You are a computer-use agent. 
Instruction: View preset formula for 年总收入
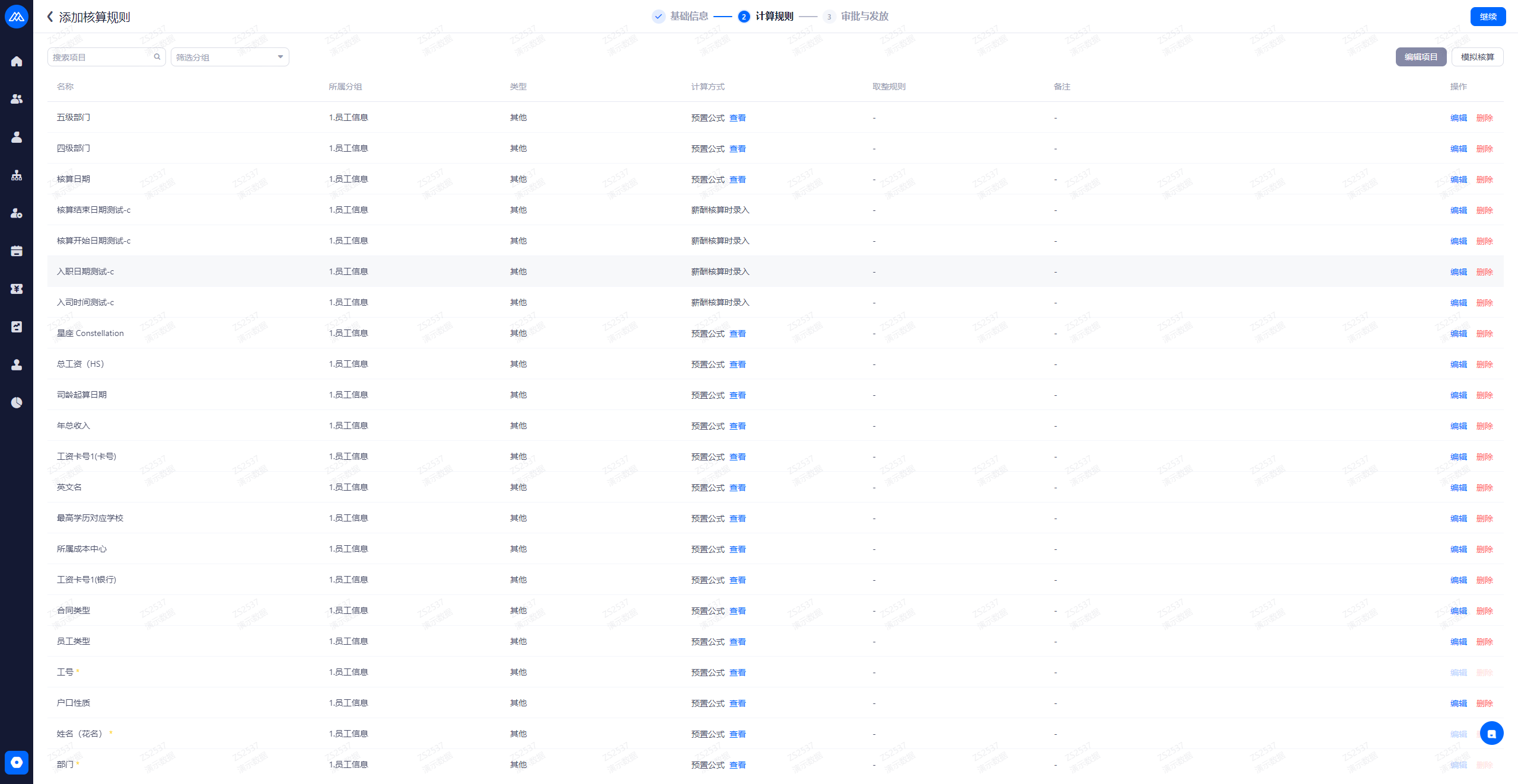pyautogui.click(x=737, y=426)
